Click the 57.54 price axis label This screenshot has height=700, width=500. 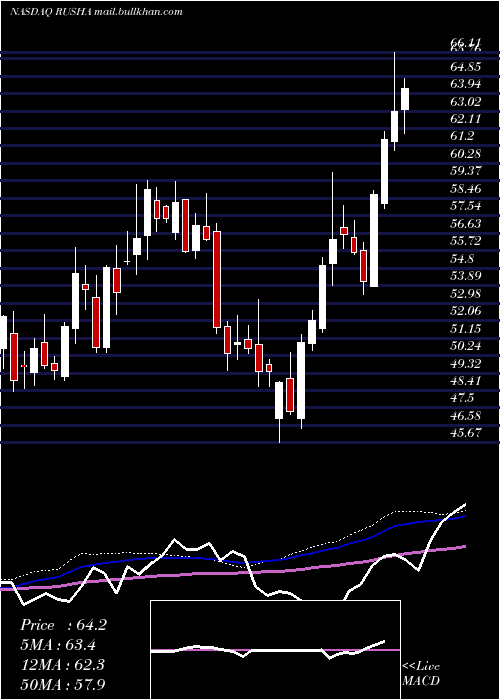pyautogui.click(x=466, y=206)
